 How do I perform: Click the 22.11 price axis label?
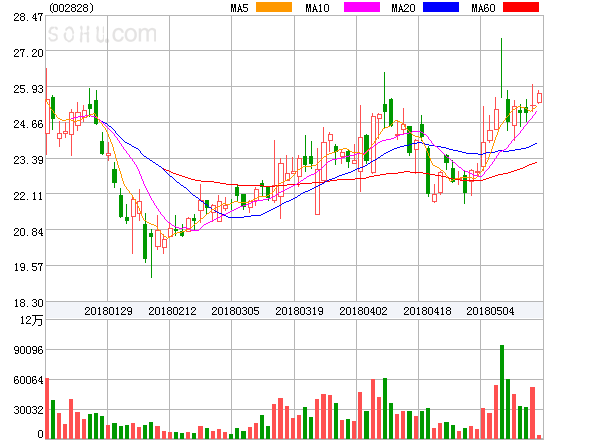[x=28, y=196]
